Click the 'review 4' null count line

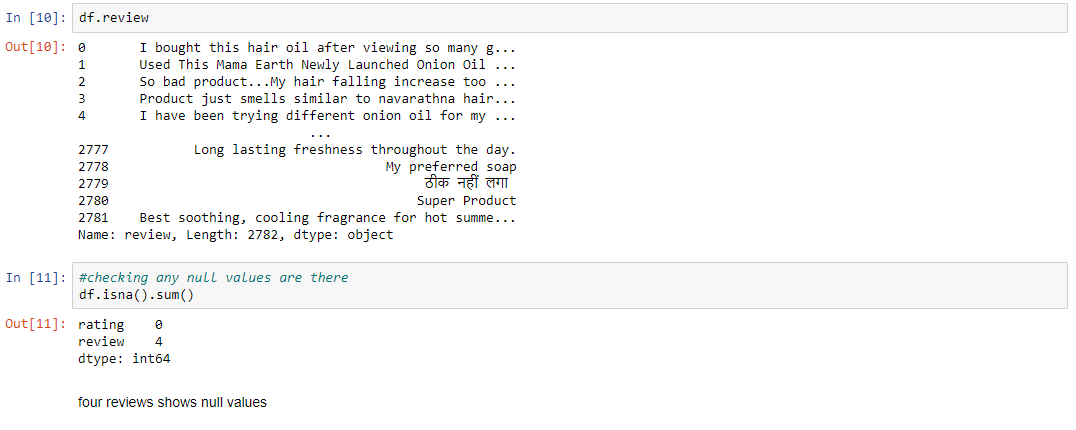pos(121,342)
